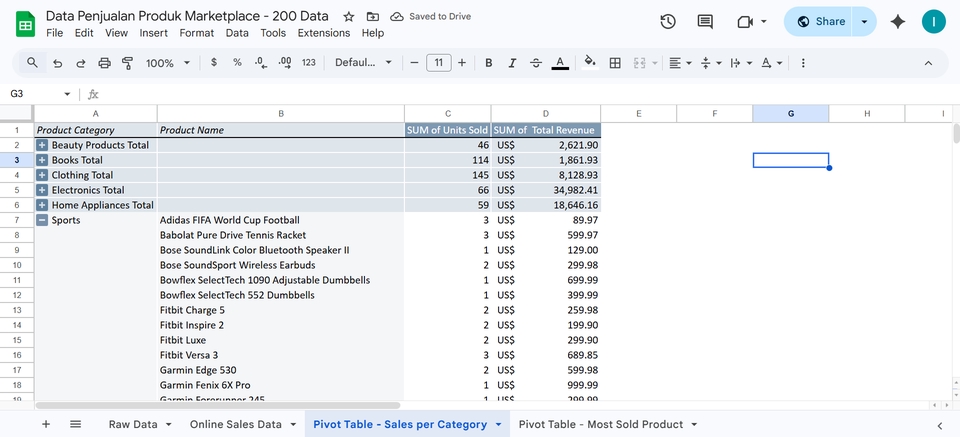Click the all sheets list icon
The height and width of the screenshot is (437, 960).
(75, 424)
